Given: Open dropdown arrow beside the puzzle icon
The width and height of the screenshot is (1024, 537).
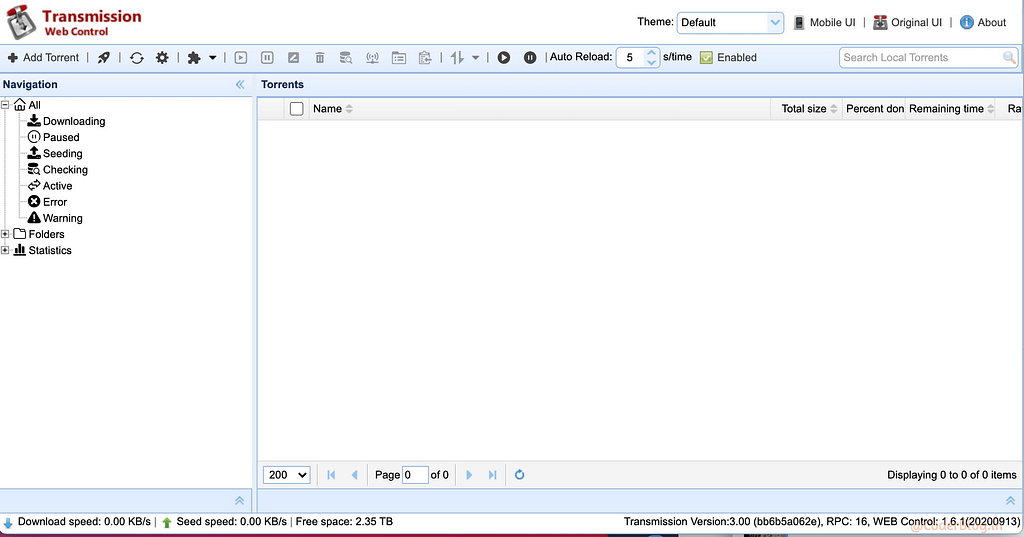Looking at the screenshot, I should tap(212, 57).
